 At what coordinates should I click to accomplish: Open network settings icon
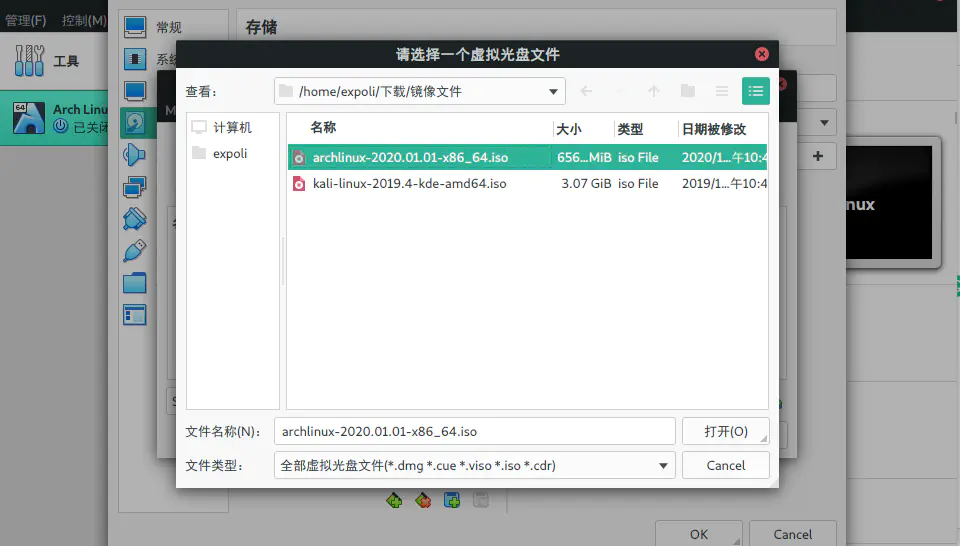point(135,187)
